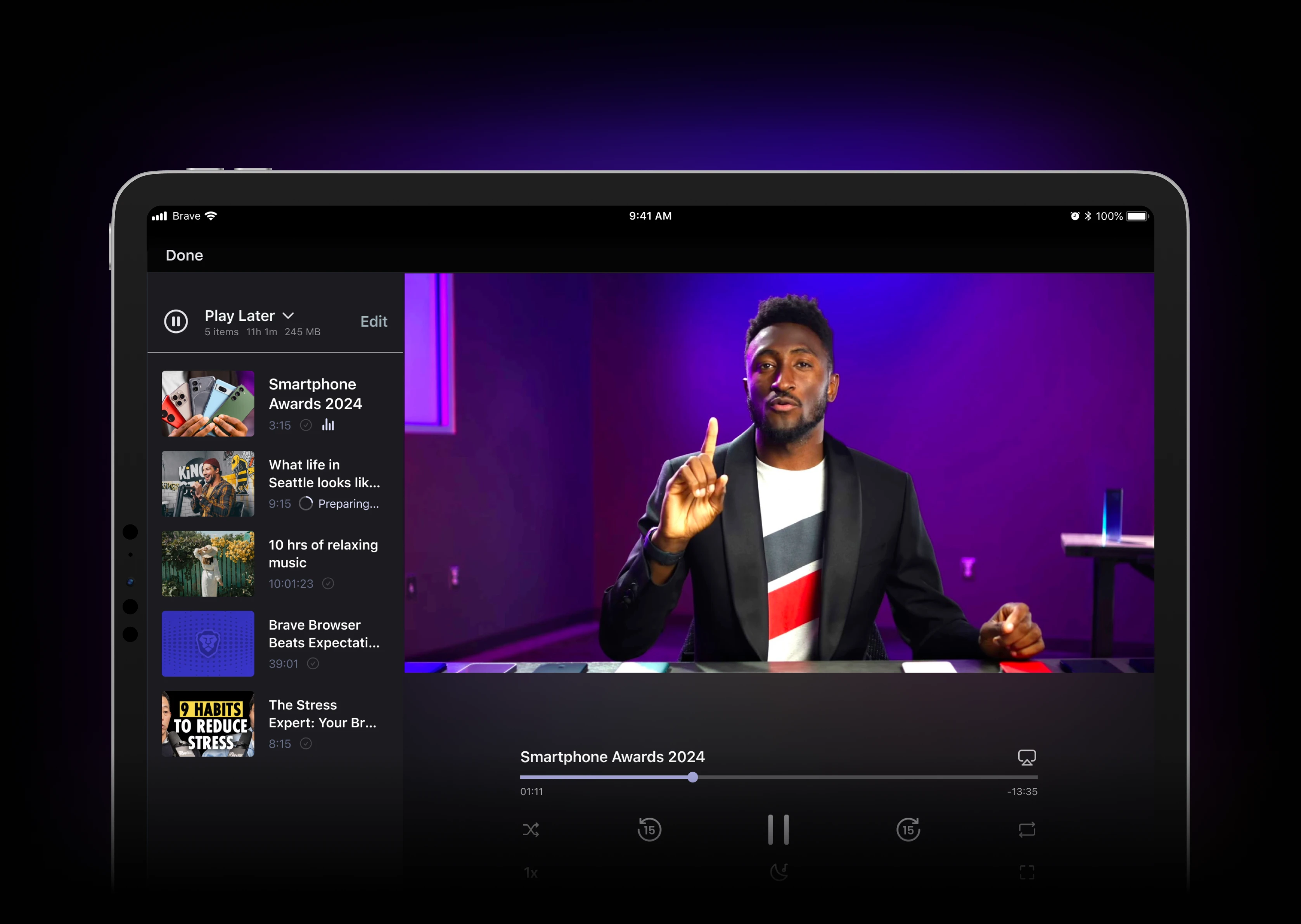Select What life in Seattle playlist item

click(x=275, y=484)
